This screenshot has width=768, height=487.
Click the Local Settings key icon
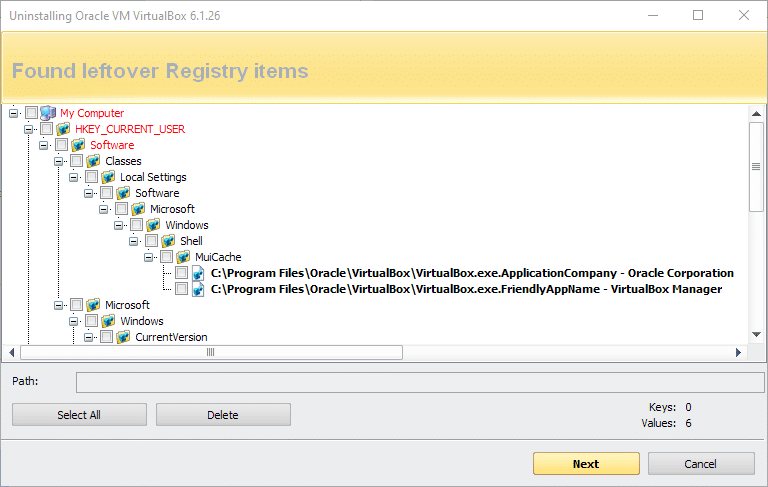pyautogui.click(x=108, y=177)
